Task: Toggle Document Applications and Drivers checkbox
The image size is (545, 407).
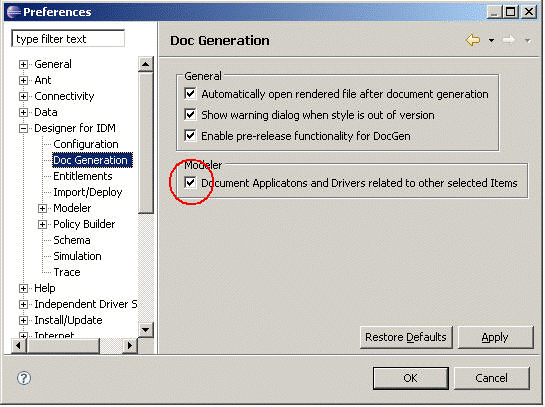Action: coord(190,183)
